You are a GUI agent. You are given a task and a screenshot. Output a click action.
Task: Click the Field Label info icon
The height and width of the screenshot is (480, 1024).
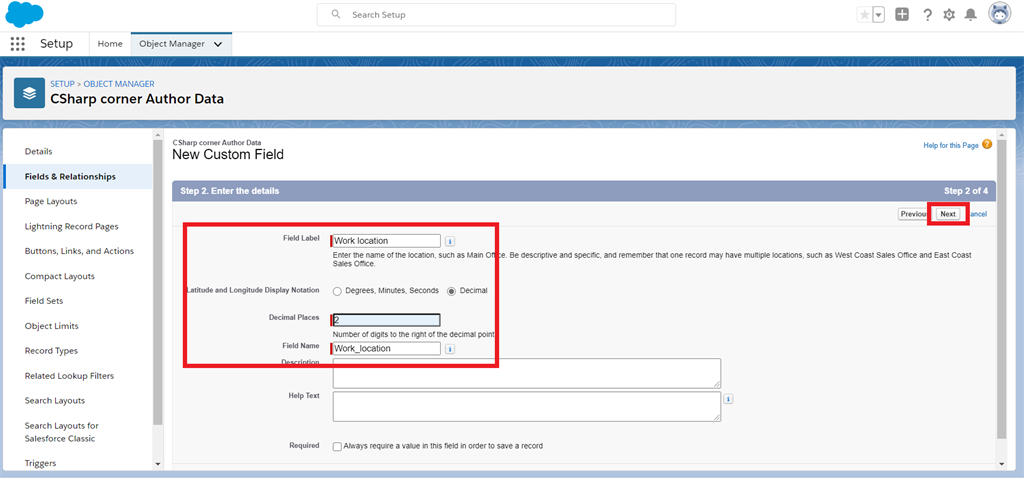[450, 241]
